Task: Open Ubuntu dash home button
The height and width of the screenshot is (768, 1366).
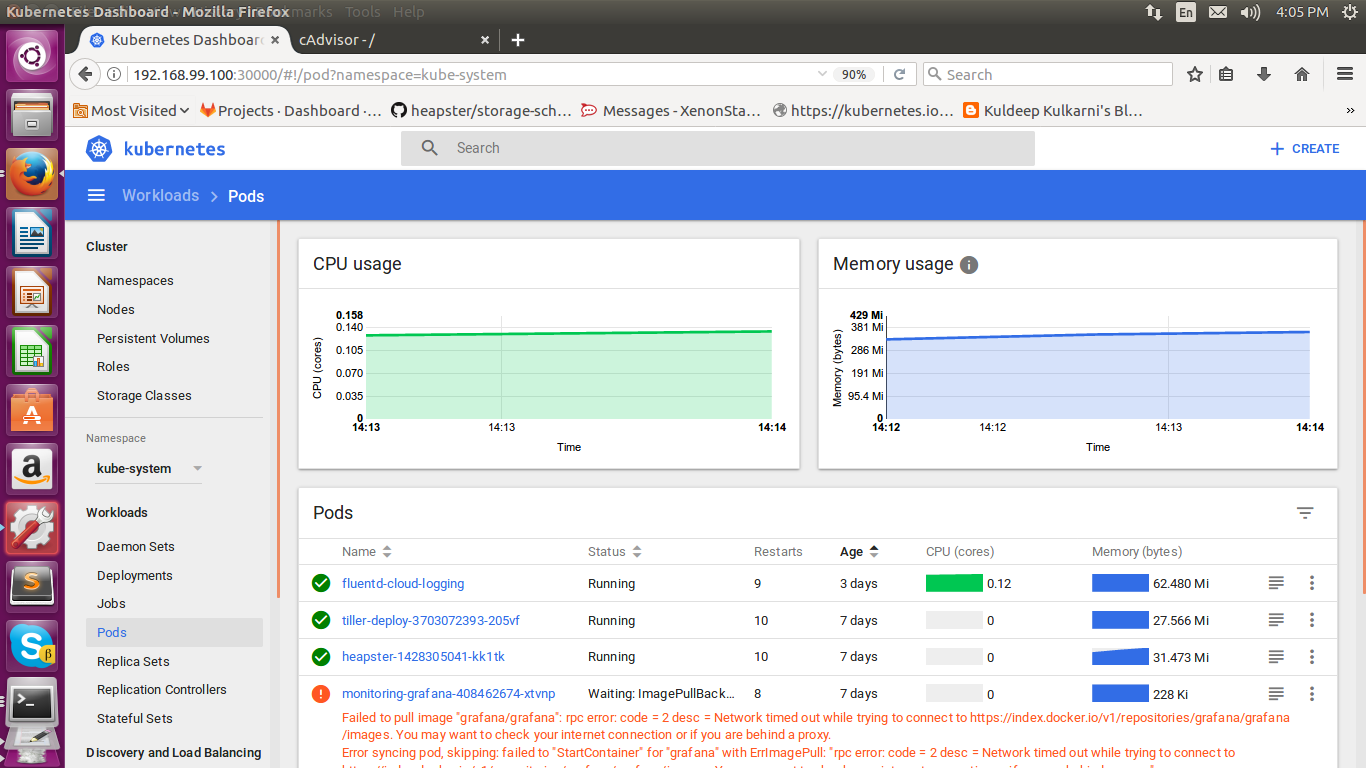Action: [x=33, y=57]
